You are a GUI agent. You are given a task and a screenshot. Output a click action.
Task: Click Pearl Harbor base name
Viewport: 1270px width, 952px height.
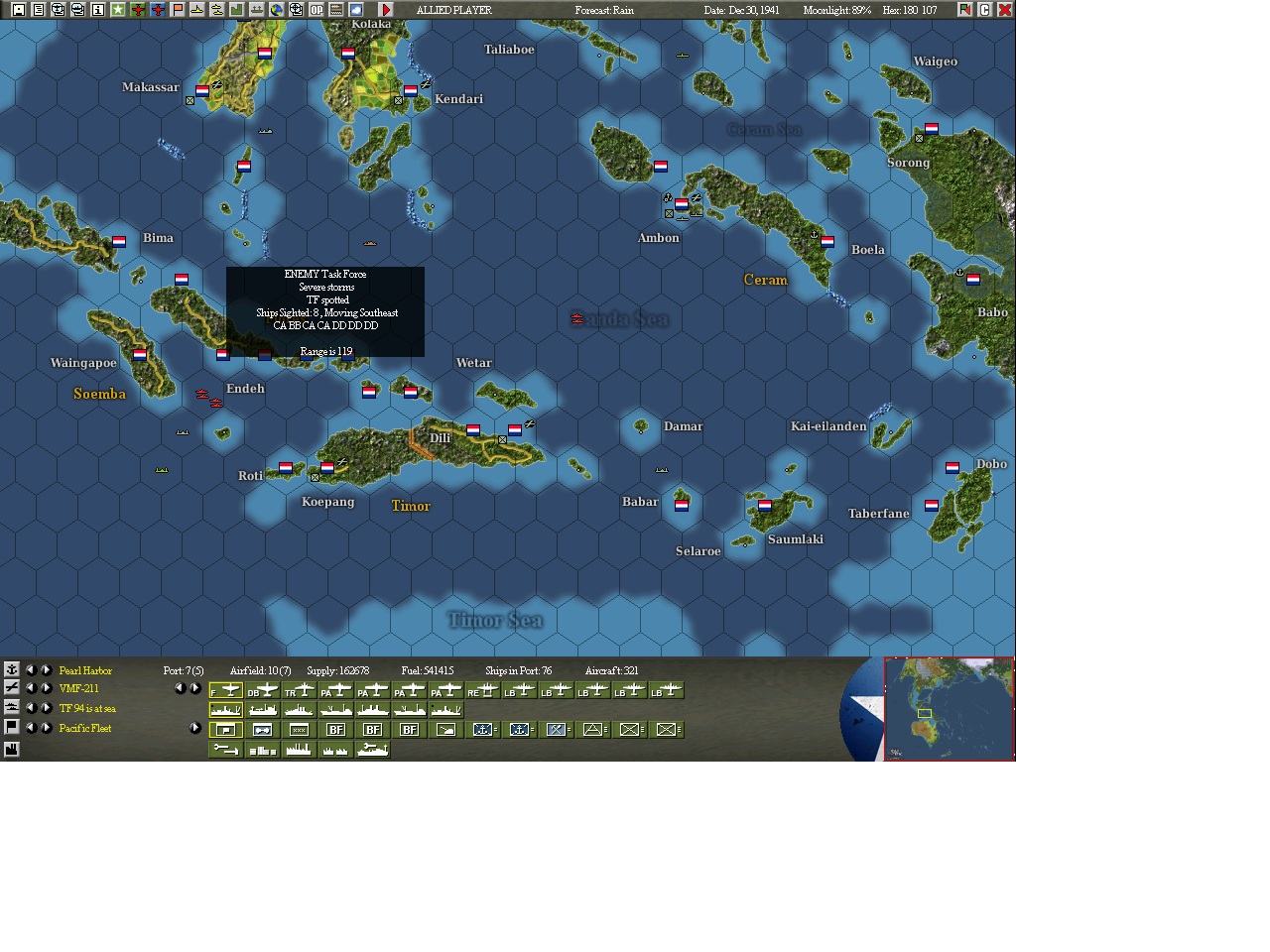pos(85,671)
